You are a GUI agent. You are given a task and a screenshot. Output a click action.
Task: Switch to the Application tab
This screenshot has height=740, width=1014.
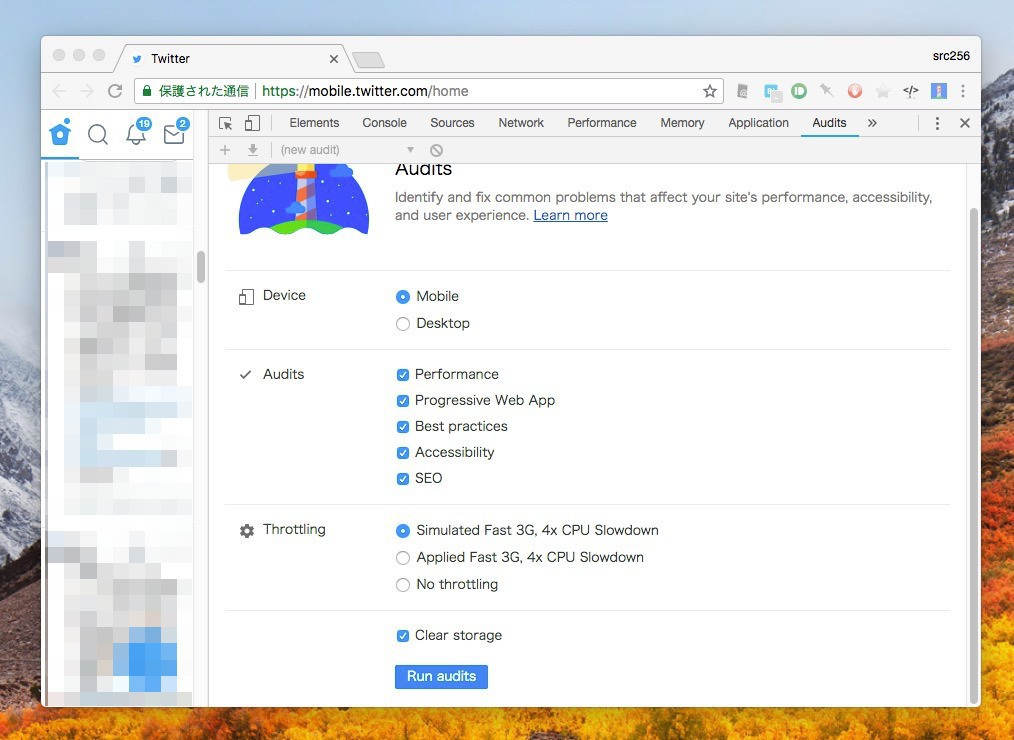point(758,123)
